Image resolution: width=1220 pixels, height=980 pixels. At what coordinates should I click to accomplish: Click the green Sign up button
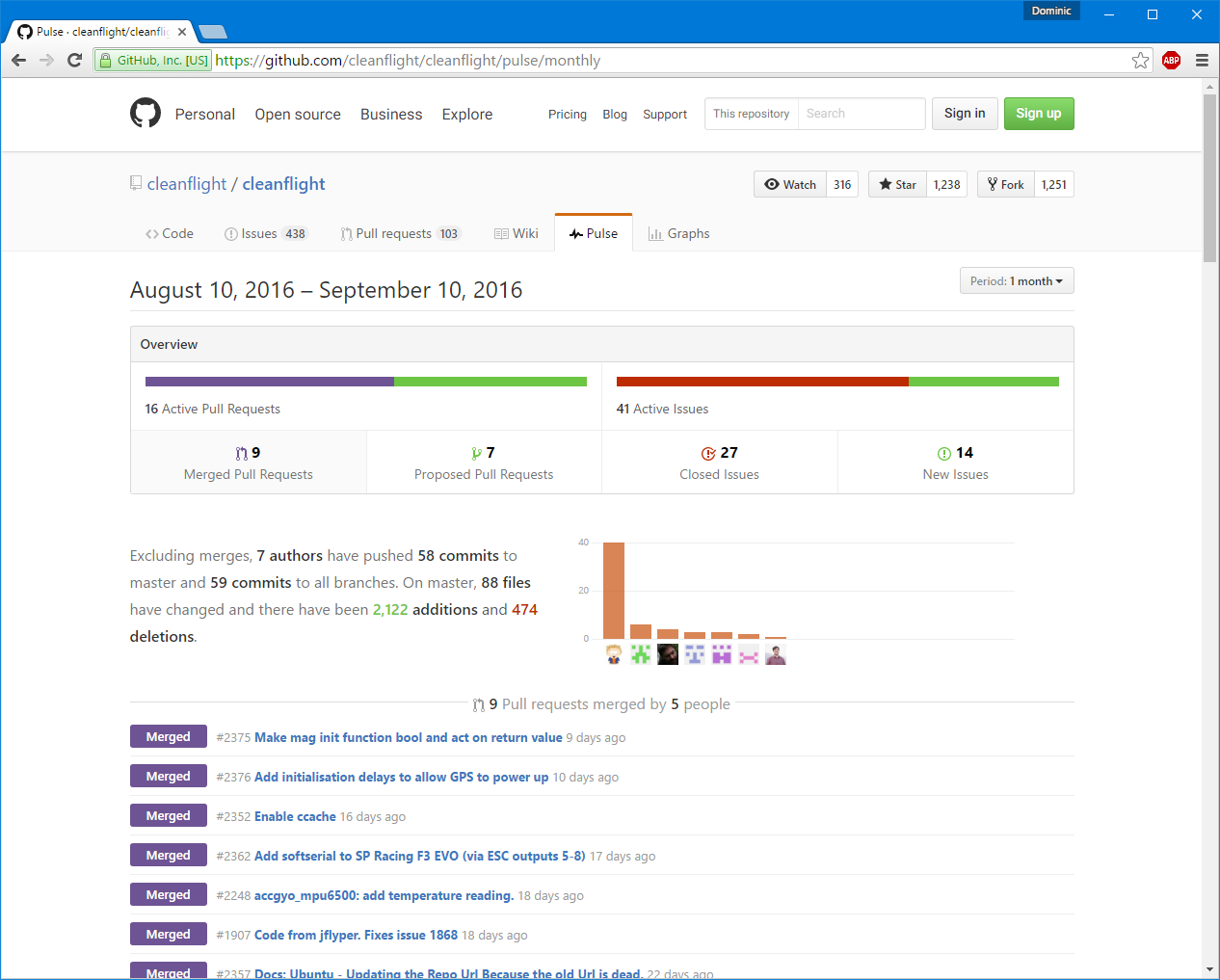point(1039,114)
